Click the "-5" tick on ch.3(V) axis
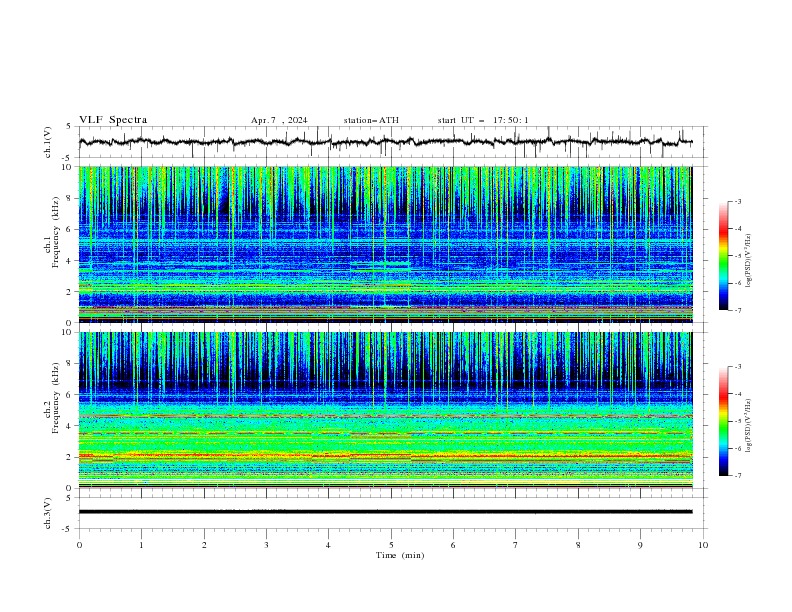The width and height of the screenshot is (792, 612). [68, 529]
